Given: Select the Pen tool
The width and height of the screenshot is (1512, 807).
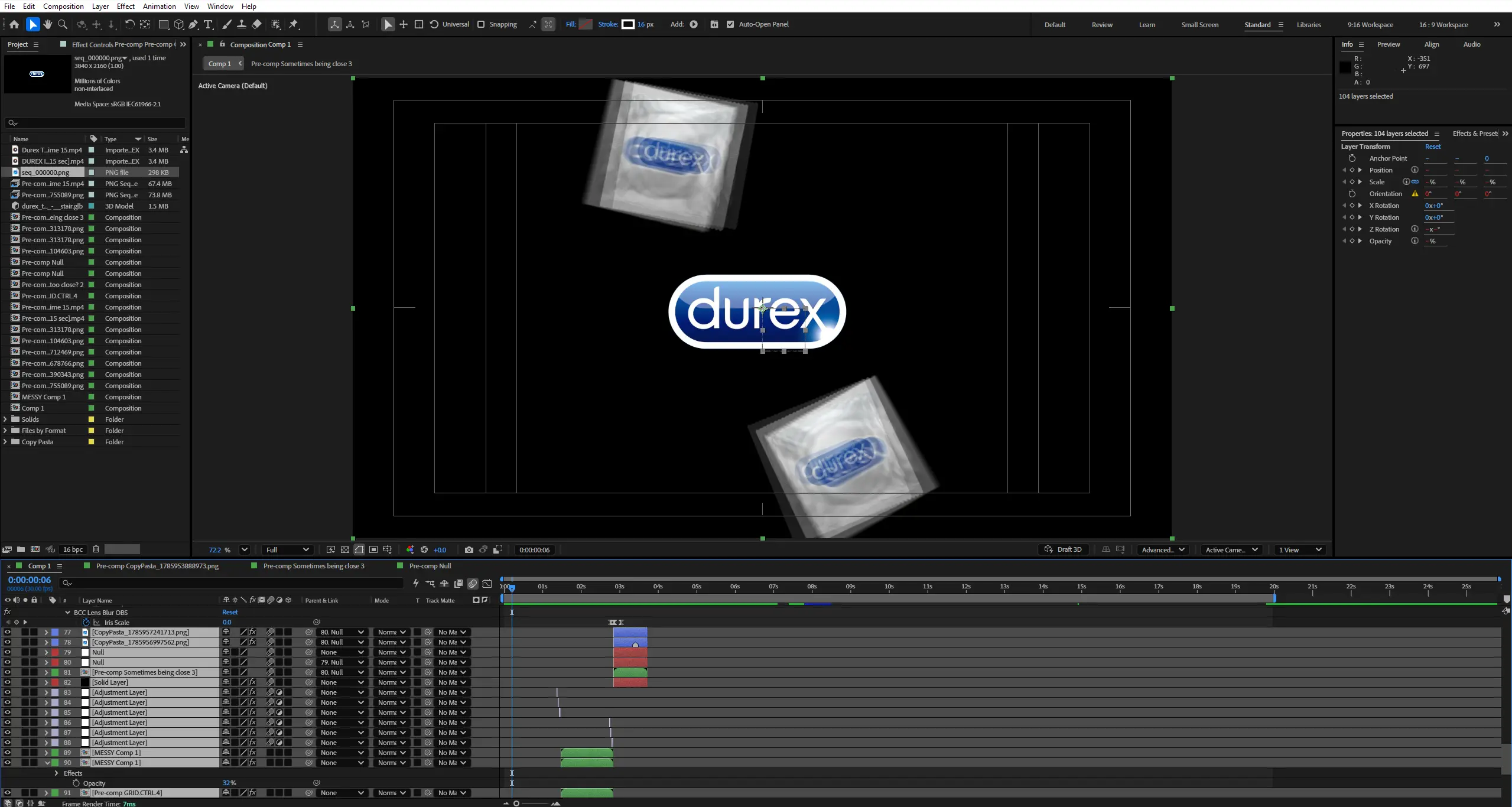Looking at the screenshot, I should click(193, 24).
